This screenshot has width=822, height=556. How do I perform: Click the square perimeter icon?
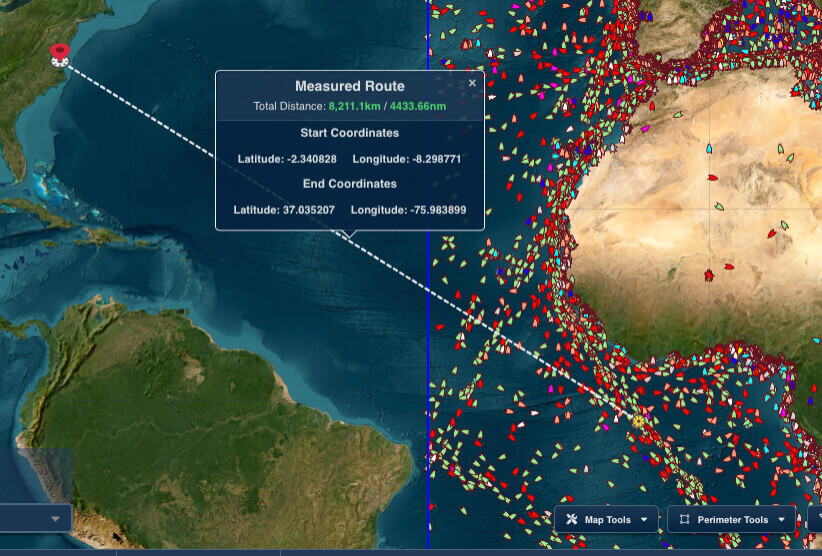pos(684,520)
